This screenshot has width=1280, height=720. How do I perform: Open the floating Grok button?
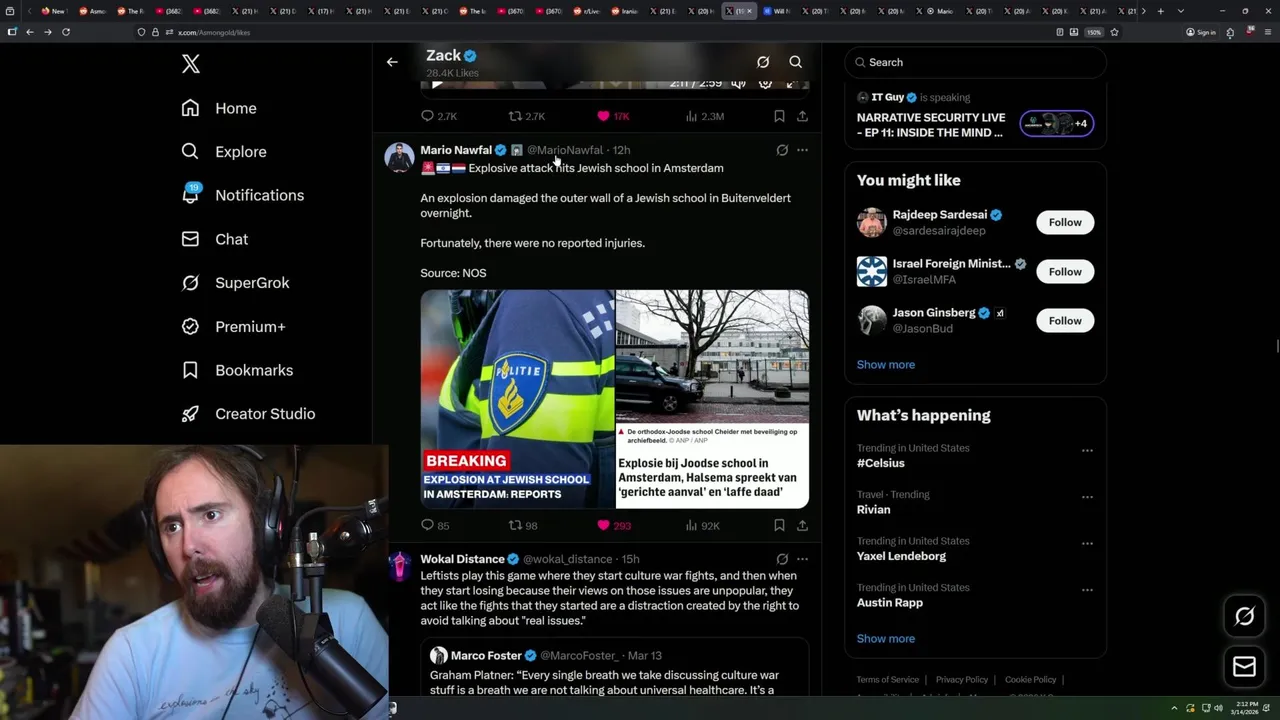tap(1244, 617)
